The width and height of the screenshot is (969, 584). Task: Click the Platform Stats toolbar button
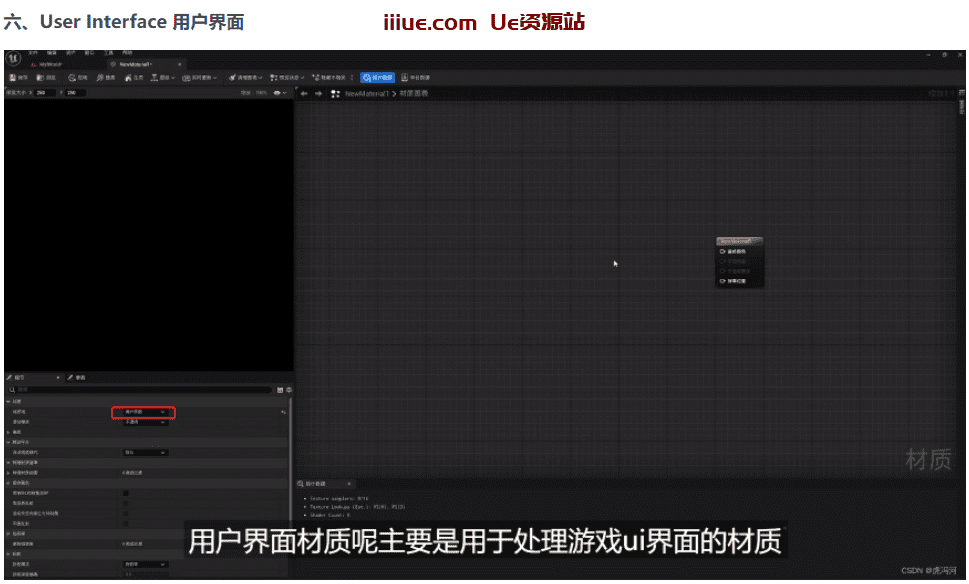[x=416, y=77]
